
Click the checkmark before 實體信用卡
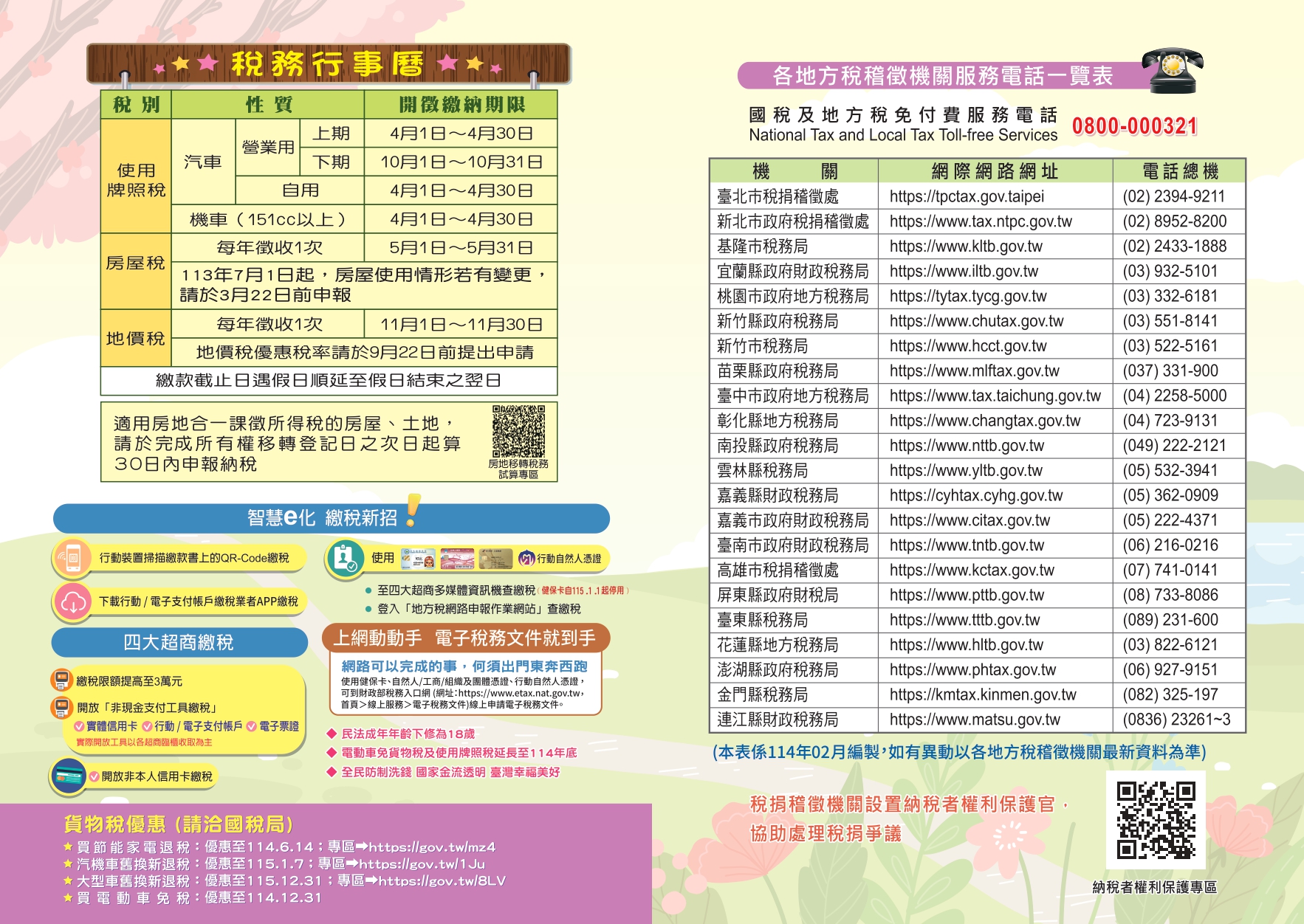79,727
